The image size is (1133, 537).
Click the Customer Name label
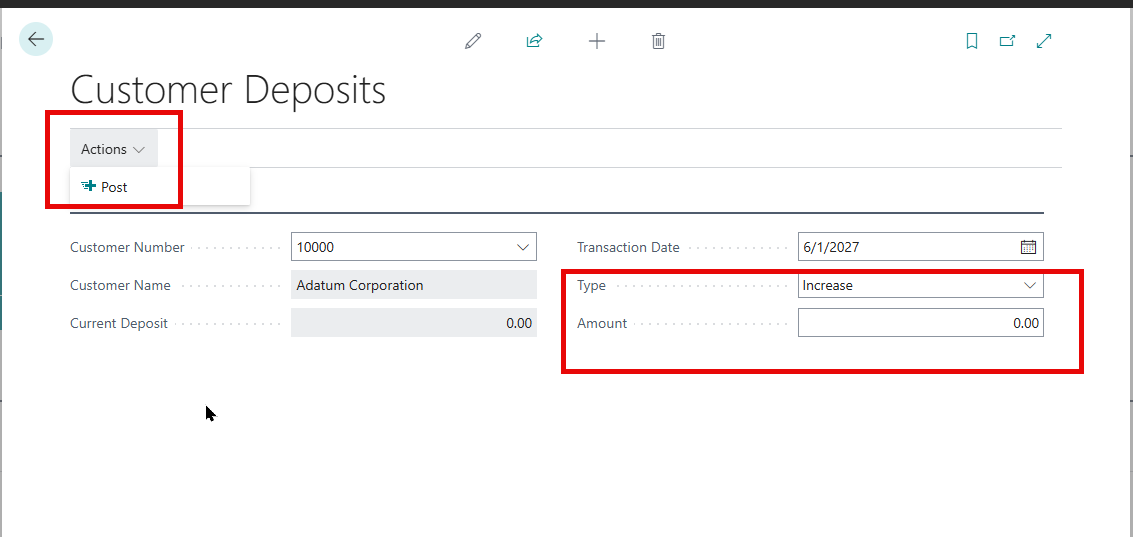pyautogui.click(x=121, y=285)
